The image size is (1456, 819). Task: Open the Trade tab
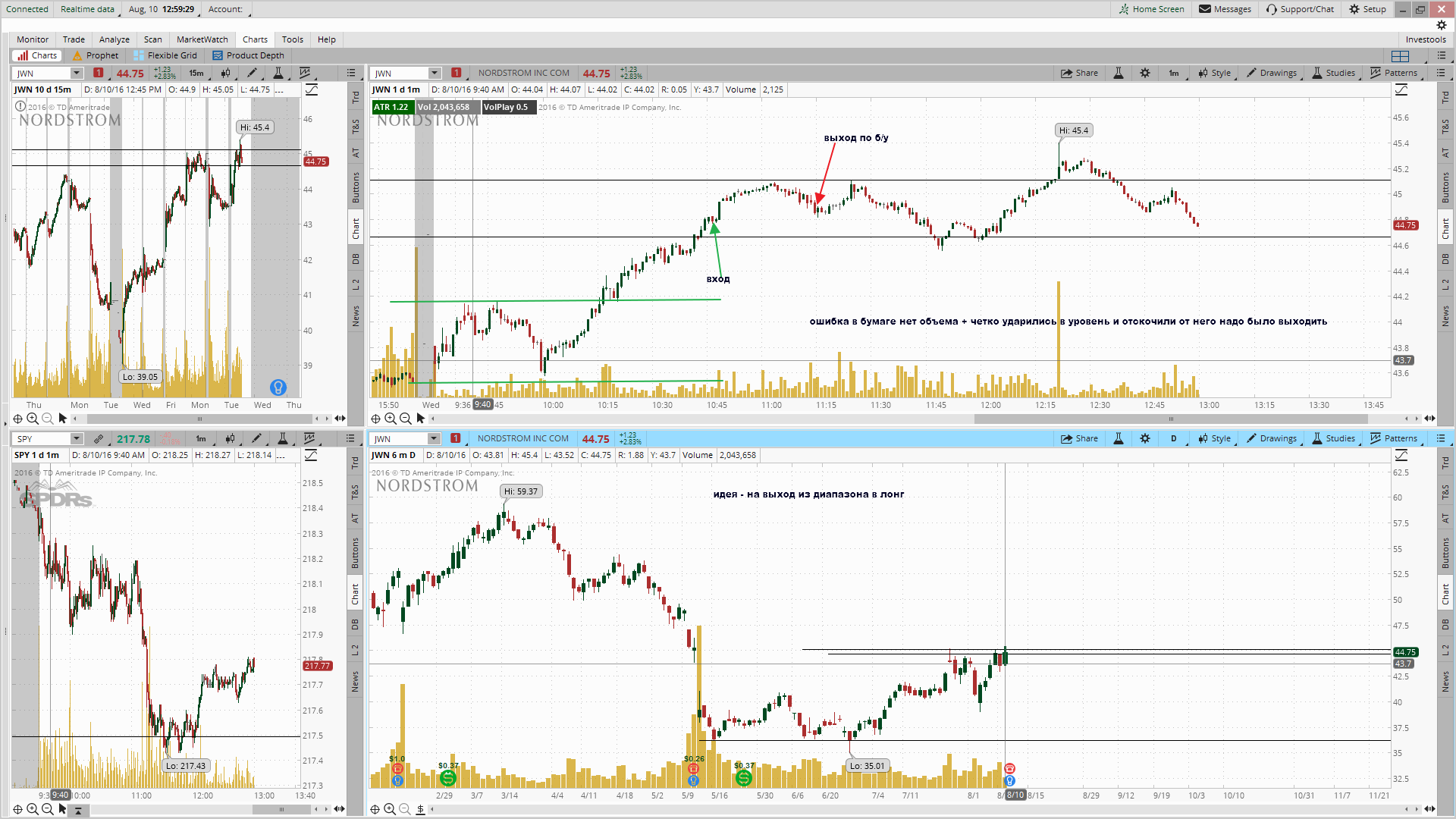click(74, 39)
